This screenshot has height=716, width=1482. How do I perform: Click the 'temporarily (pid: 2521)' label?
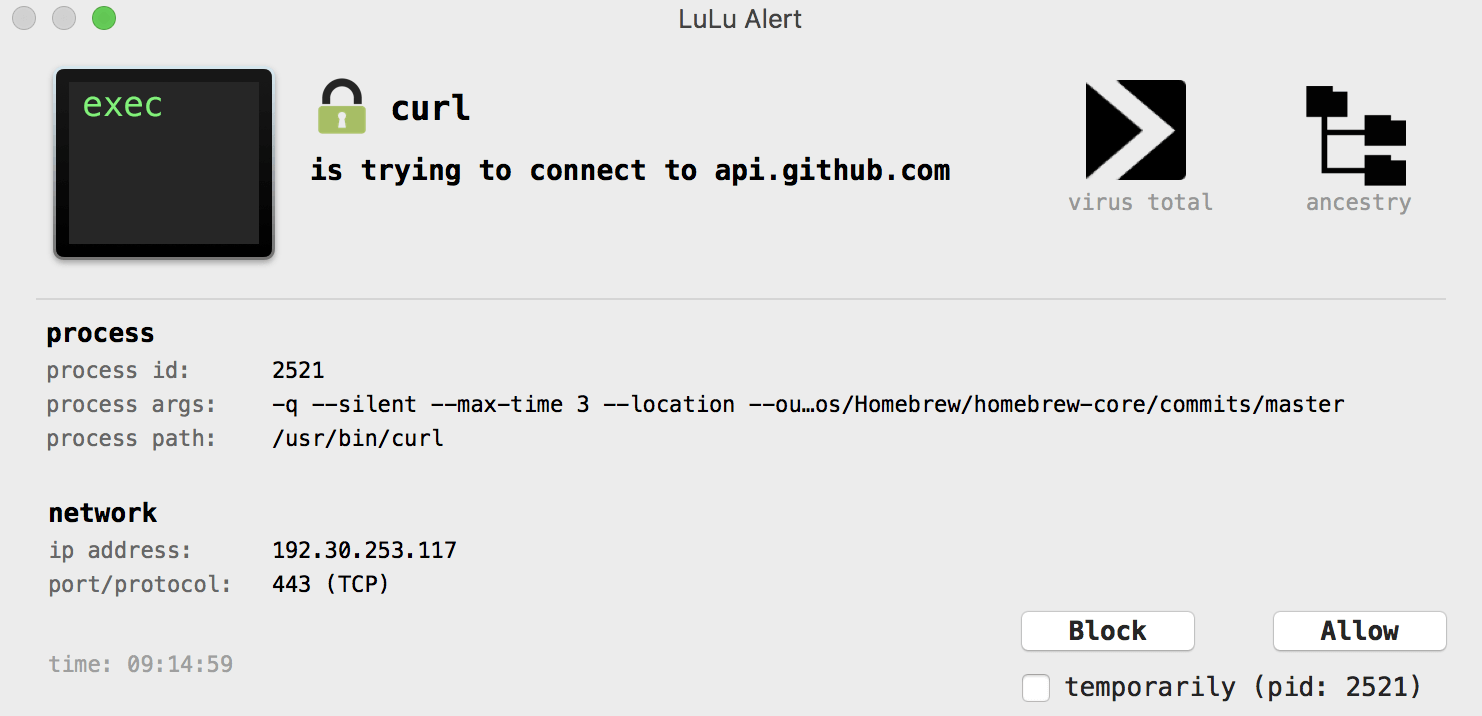point(1243,687)
